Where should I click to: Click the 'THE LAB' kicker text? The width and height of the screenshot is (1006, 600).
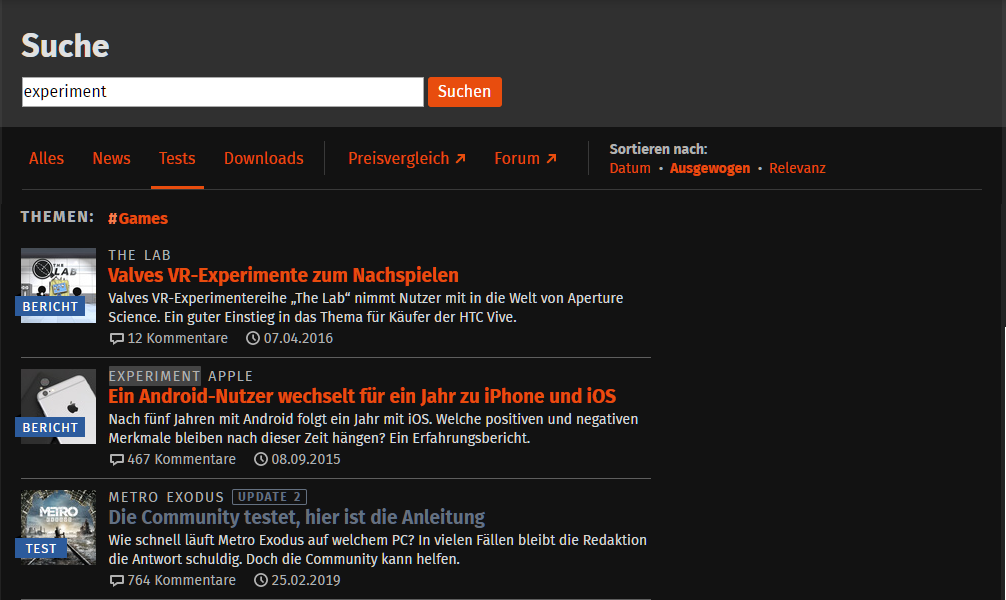pos(139,255)
